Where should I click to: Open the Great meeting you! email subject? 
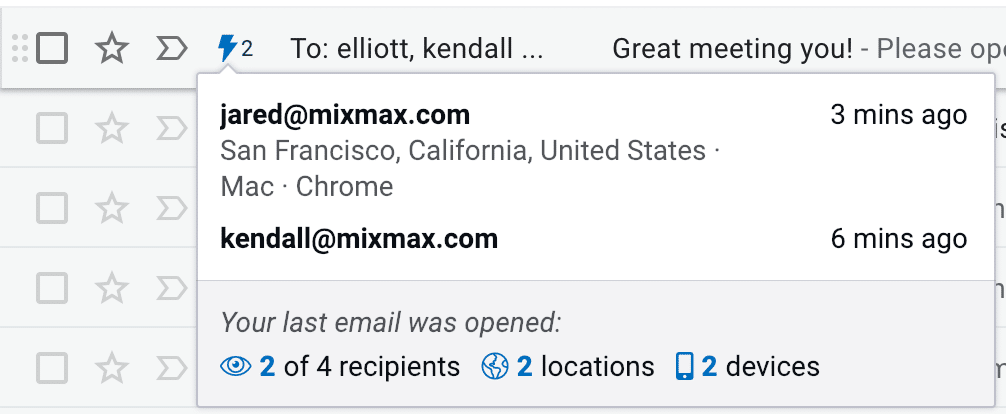(732, 48)
